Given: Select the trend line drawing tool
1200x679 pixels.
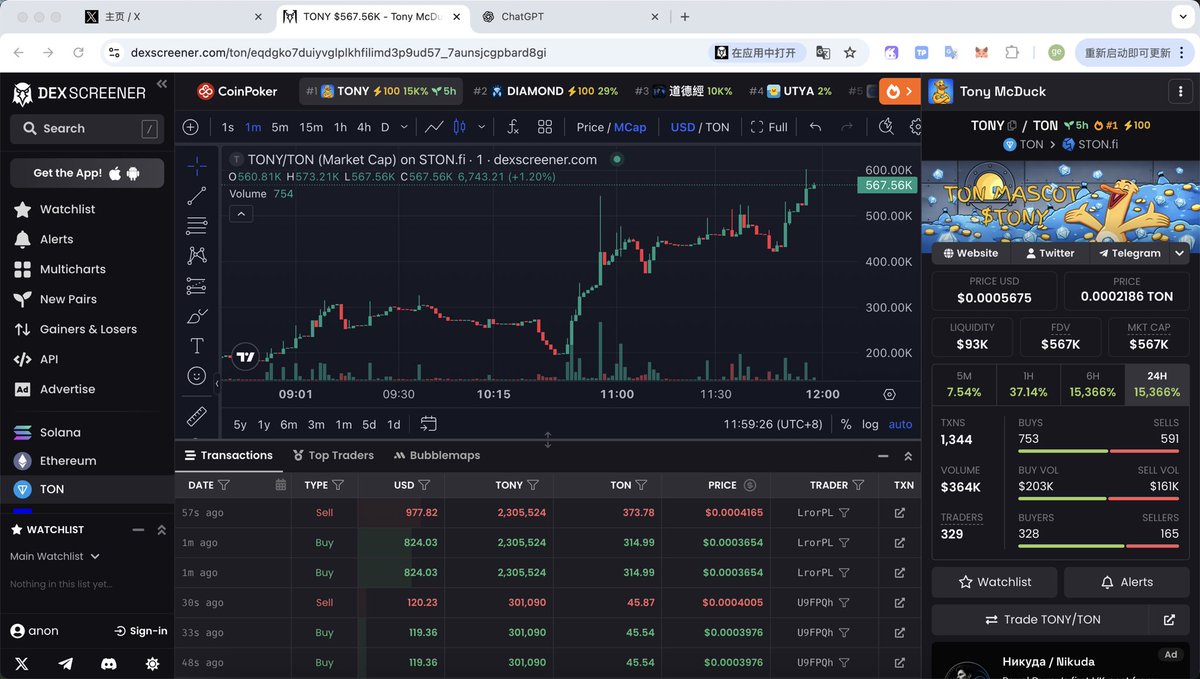Looking at the screenshot, I should click(197, 196).
